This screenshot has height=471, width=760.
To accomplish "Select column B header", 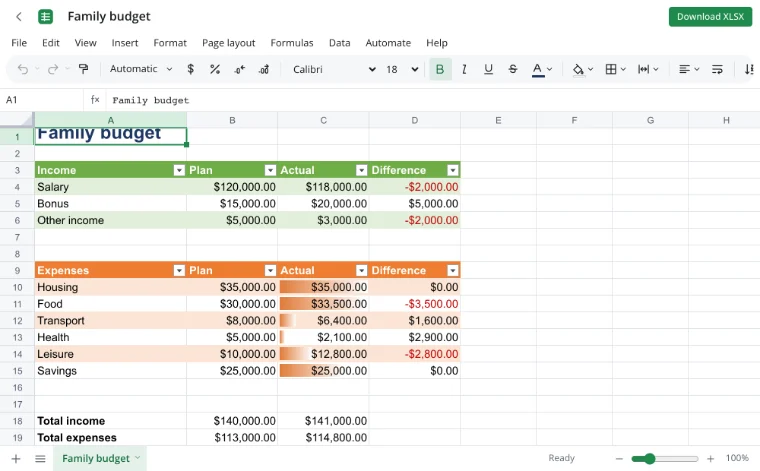I will [x=232, y=120].
